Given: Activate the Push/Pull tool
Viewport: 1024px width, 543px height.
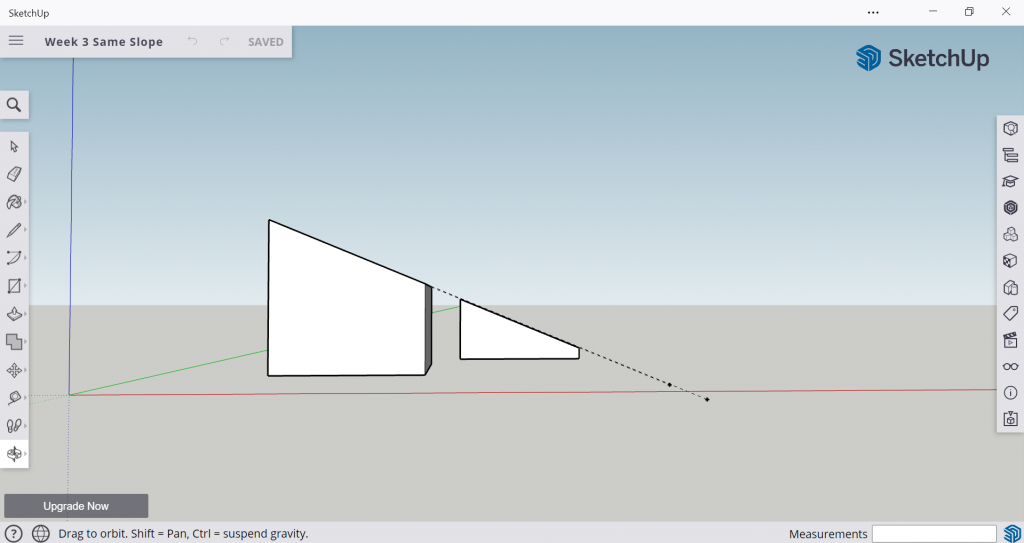Looking at the screenshot, I should 14,314.
